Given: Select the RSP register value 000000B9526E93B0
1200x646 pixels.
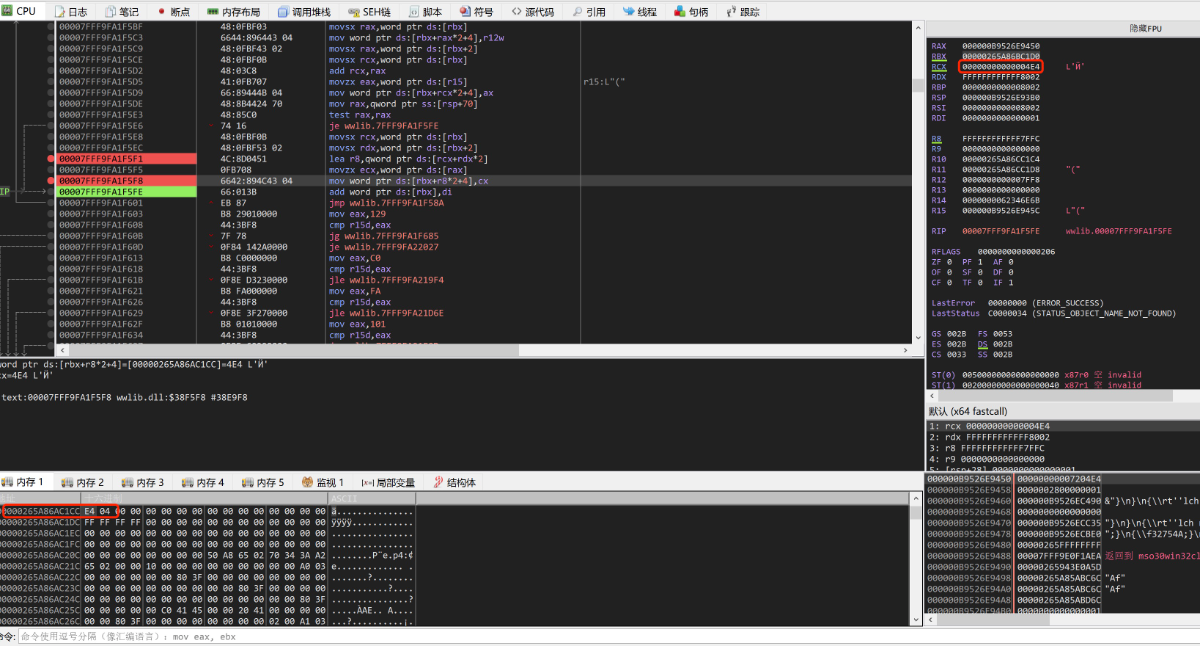Looking at the screenshot, I should coord(1000,97).
